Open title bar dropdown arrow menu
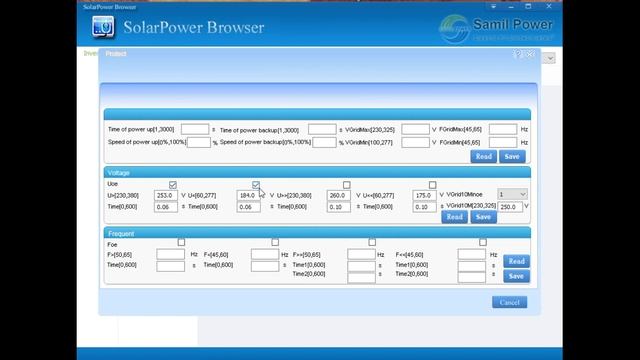This screenshot has height=360, width=640. tap(493, 7)
